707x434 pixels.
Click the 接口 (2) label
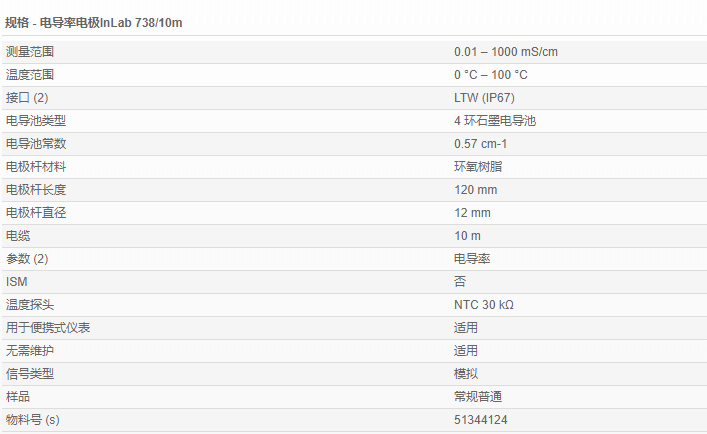[x=27, y=98]
